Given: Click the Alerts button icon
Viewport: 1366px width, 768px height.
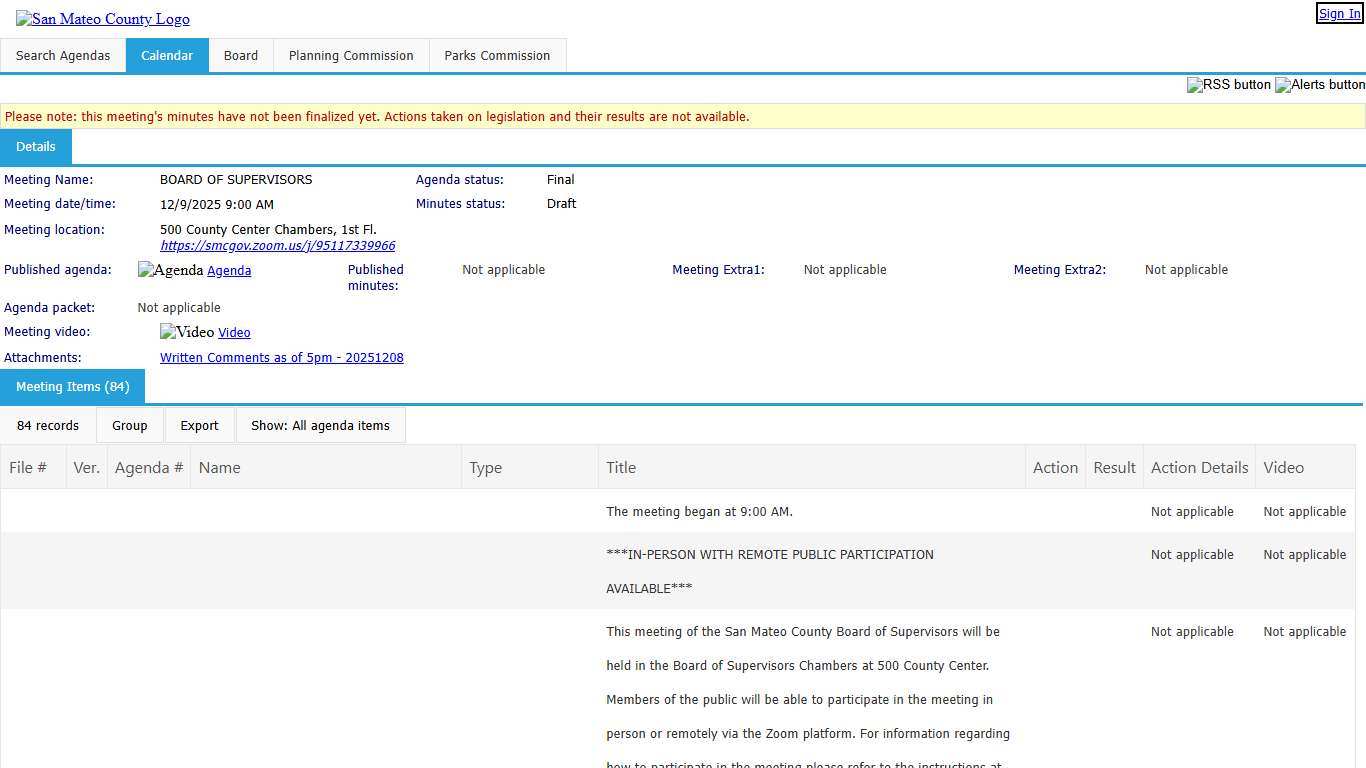Looking at the screenshot, I should point(1320,85).
